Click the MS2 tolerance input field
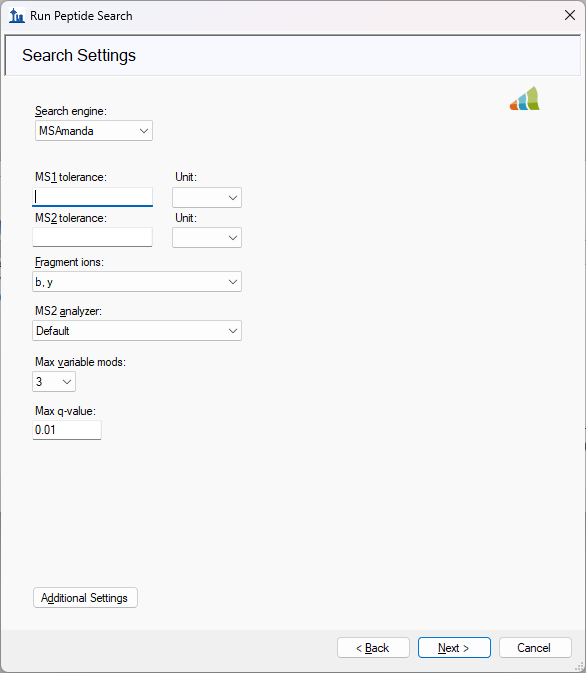This screenshot has height=673, width=586. tap(92, 237)
